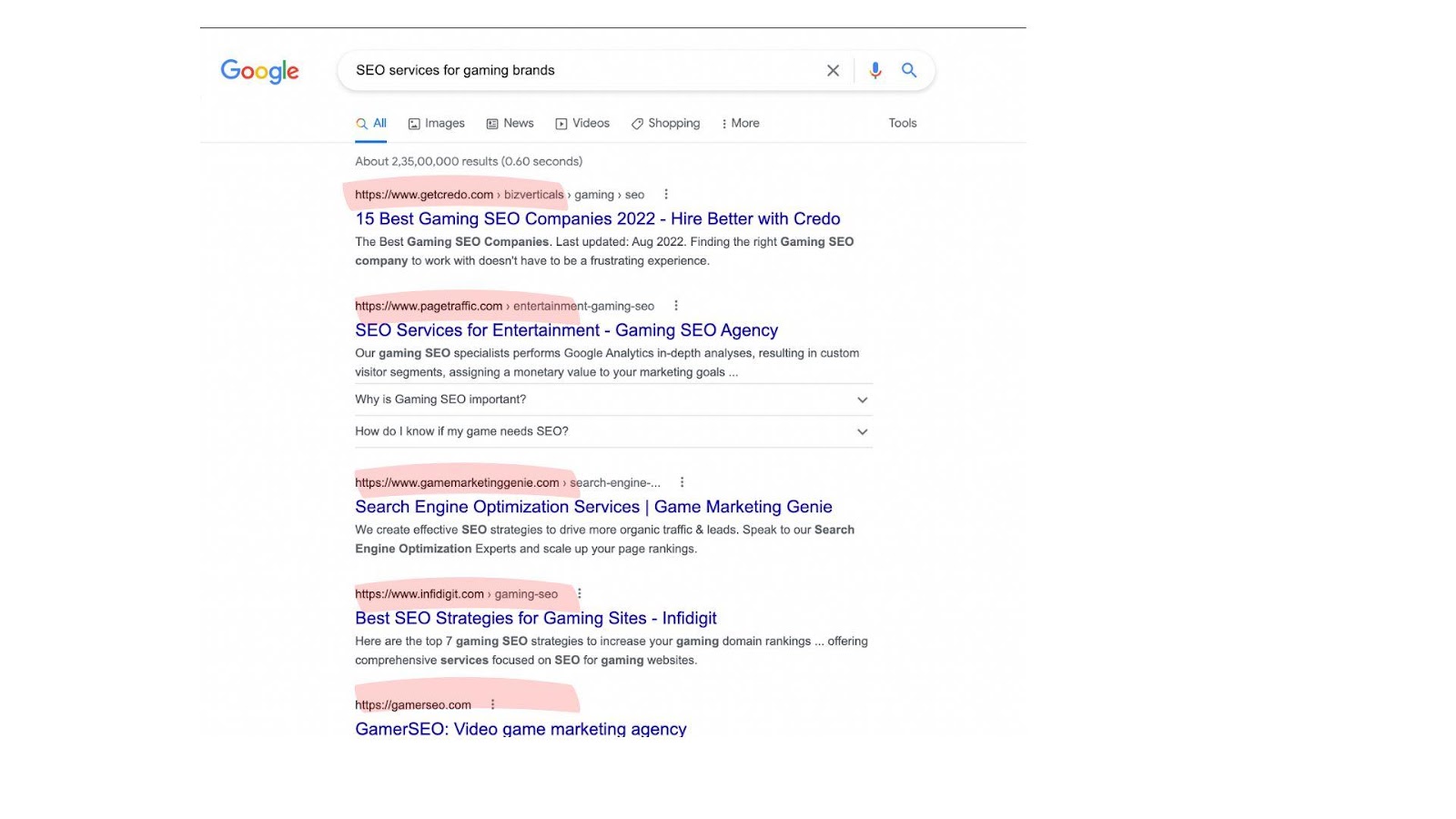The width and height of the screenshot is (1456, 819).
Task: Open the three-dot menu for the gamemarketinggenie.com result
Action: coord(682,482)
